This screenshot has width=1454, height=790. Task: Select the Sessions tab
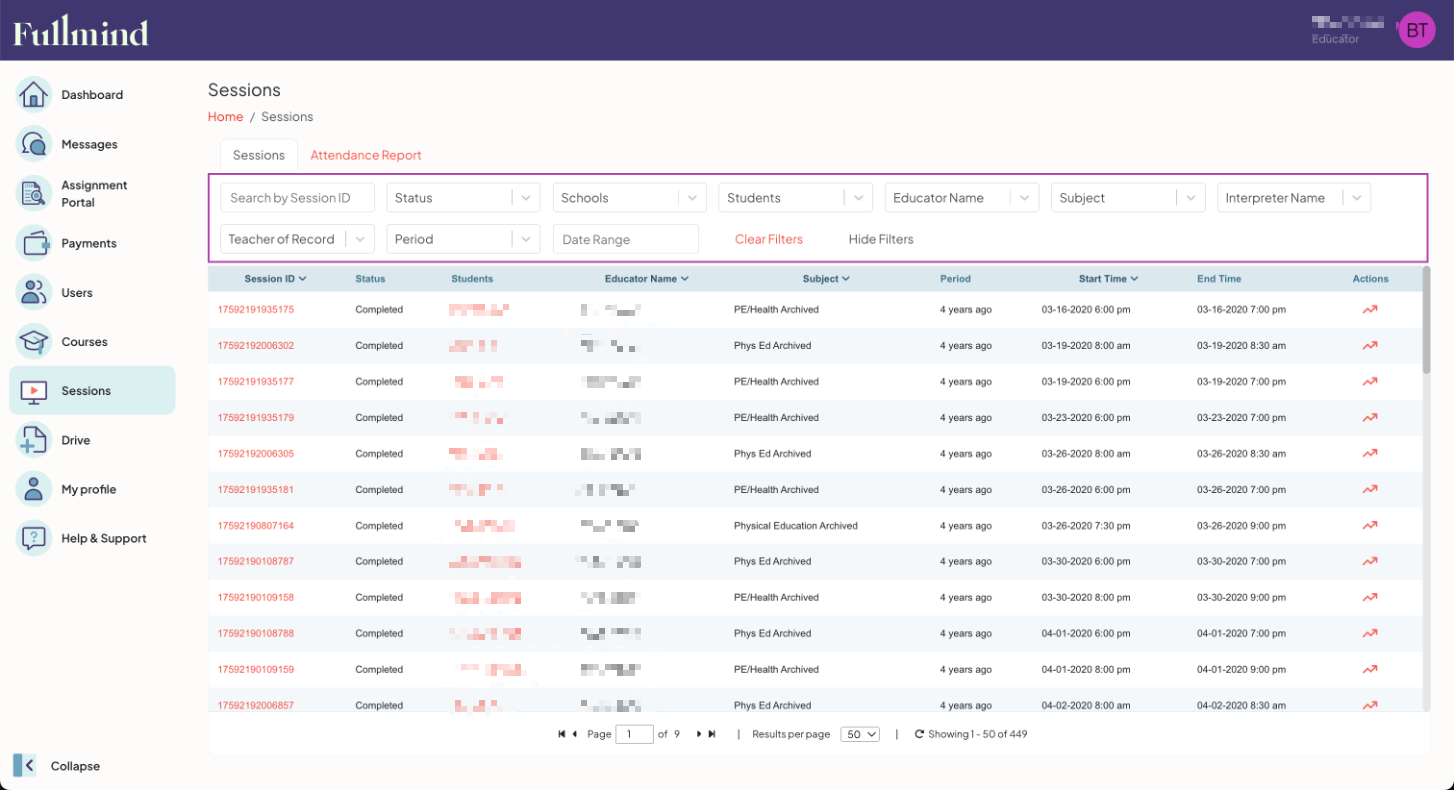point(258,155)
